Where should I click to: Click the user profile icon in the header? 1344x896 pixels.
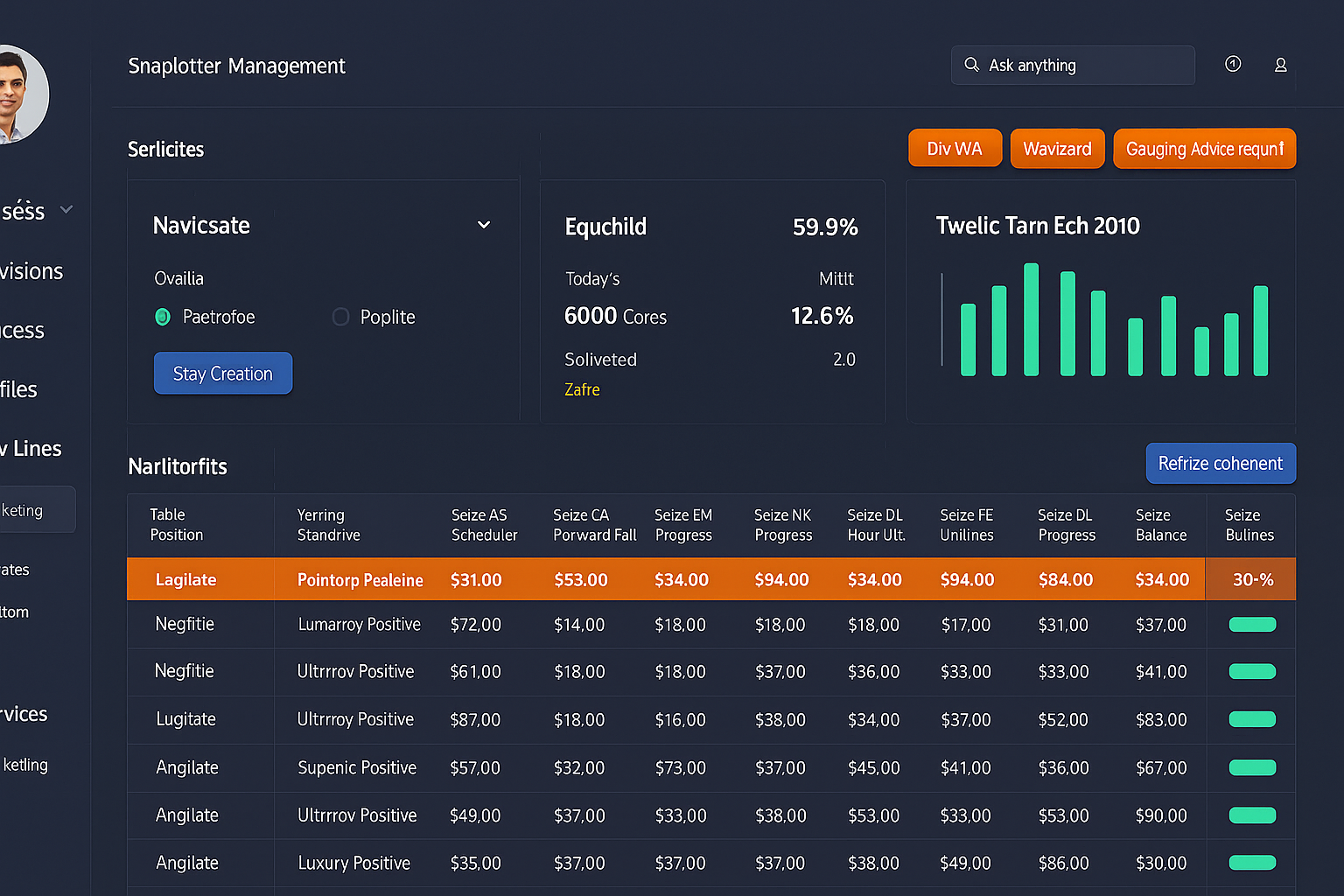tap(1280, 65)
